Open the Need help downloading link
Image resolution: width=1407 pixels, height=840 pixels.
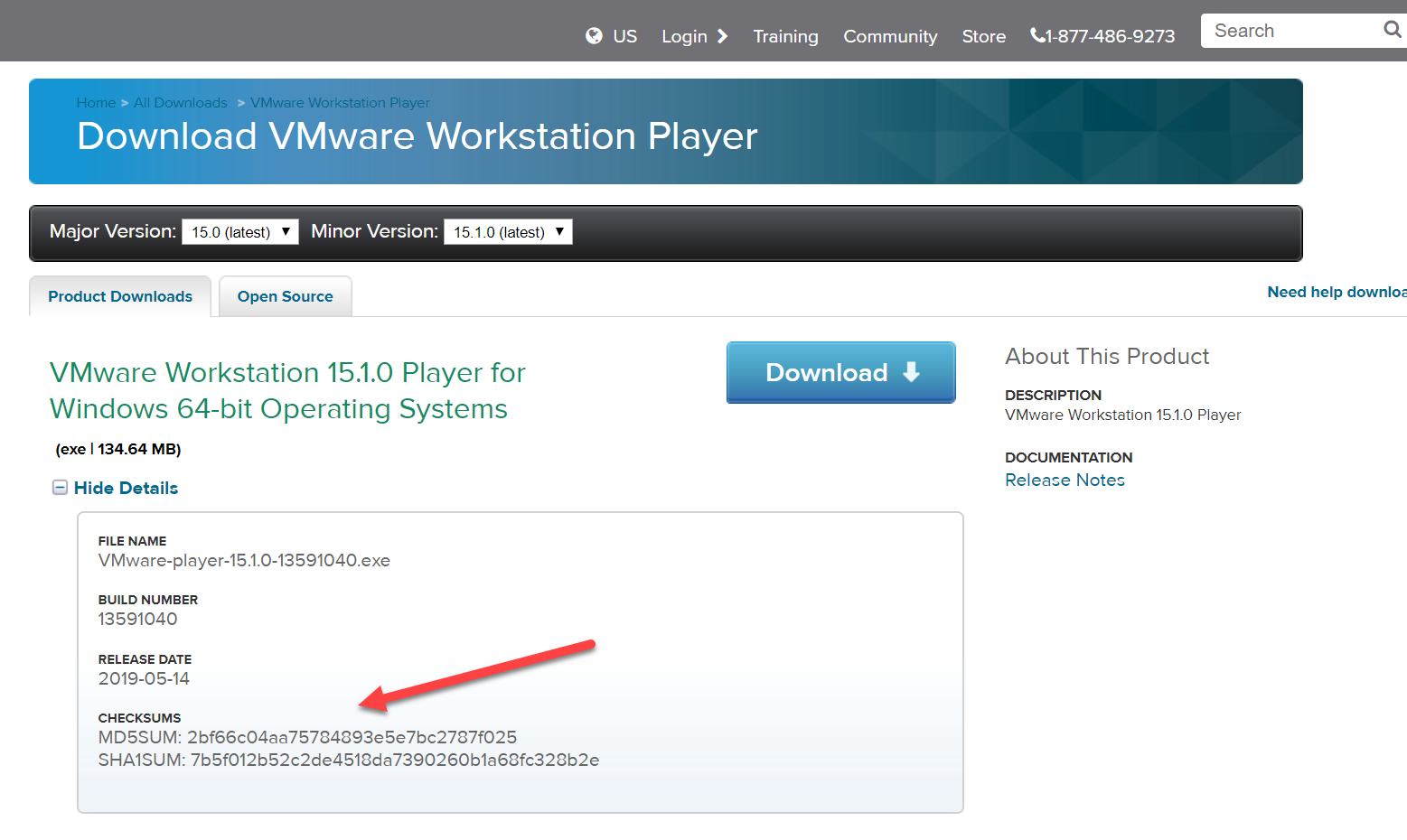pyautogui.click(x=1336, y=292)
